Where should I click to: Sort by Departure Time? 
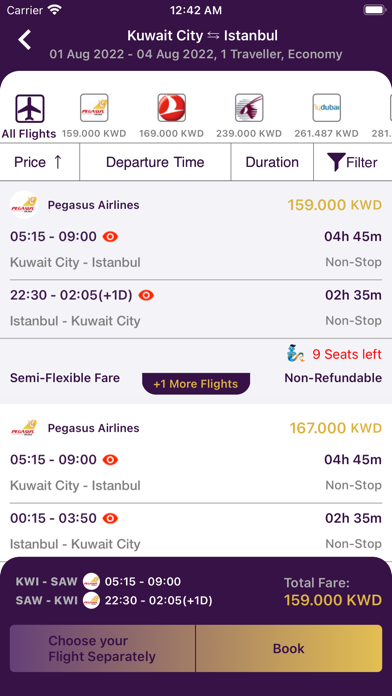[x=155, y=162]
